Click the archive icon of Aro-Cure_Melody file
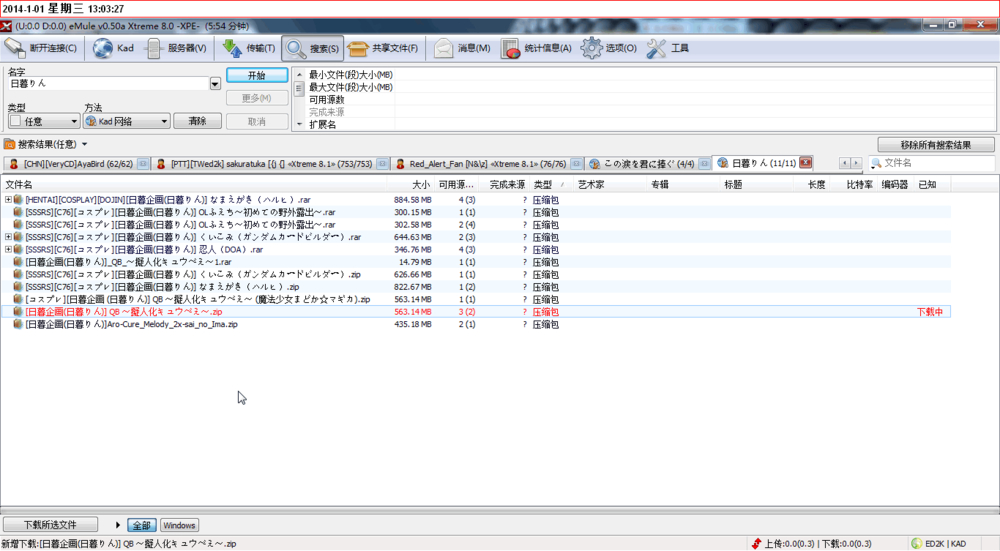 point(18,324)
